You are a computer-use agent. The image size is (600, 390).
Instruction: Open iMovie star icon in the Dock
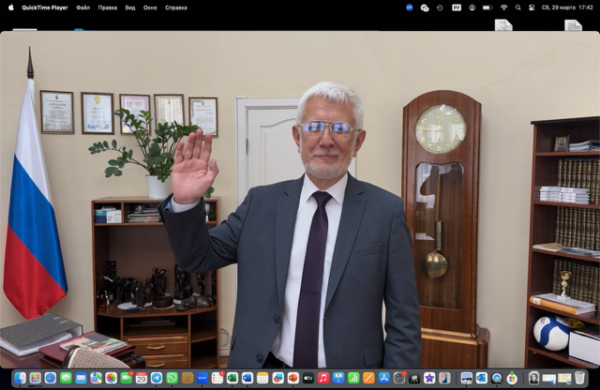pyautogui.click(x=429, y=378)
